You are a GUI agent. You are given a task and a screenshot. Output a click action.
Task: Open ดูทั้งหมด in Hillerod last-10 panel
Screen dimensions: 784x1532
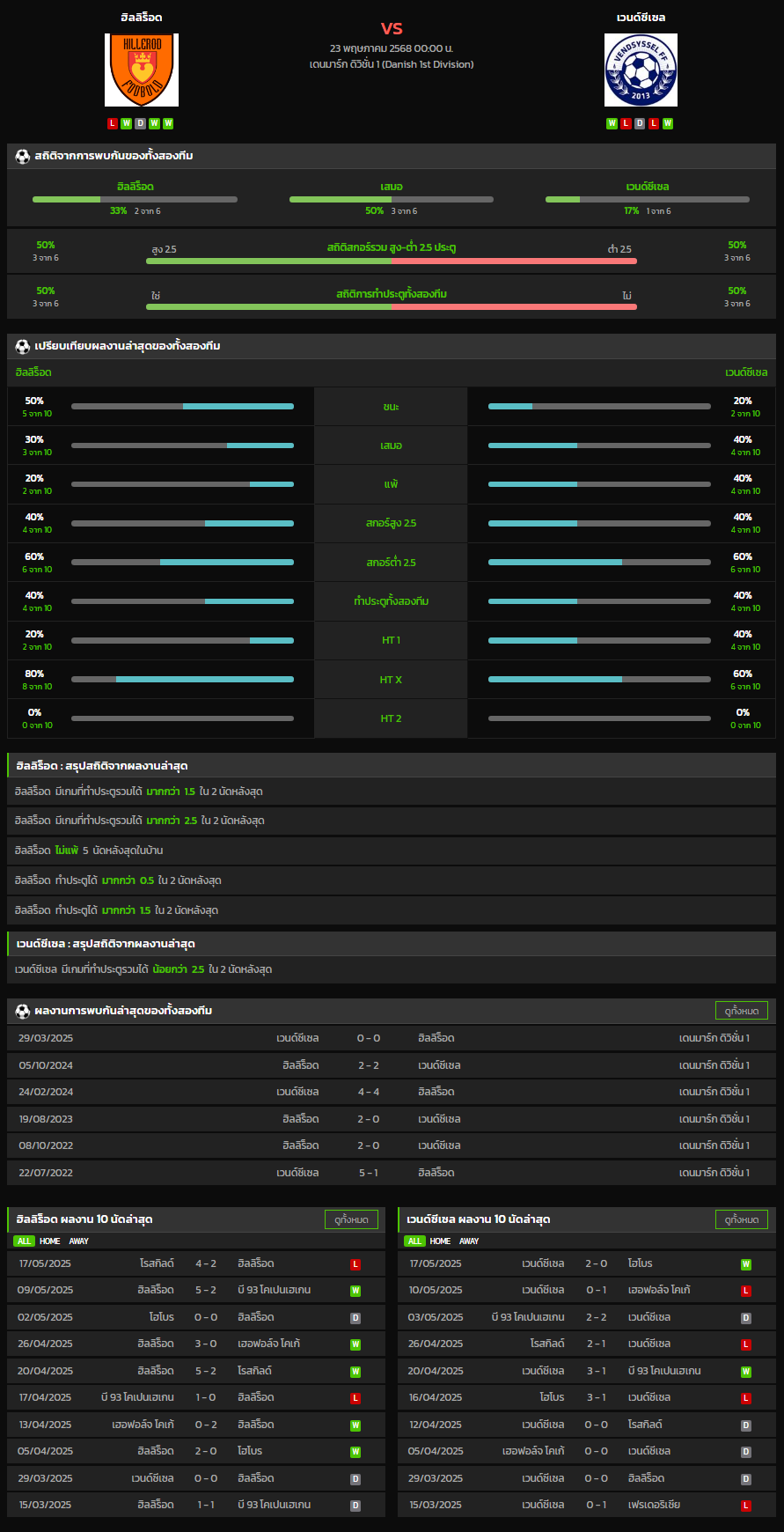coord(351,1219)
